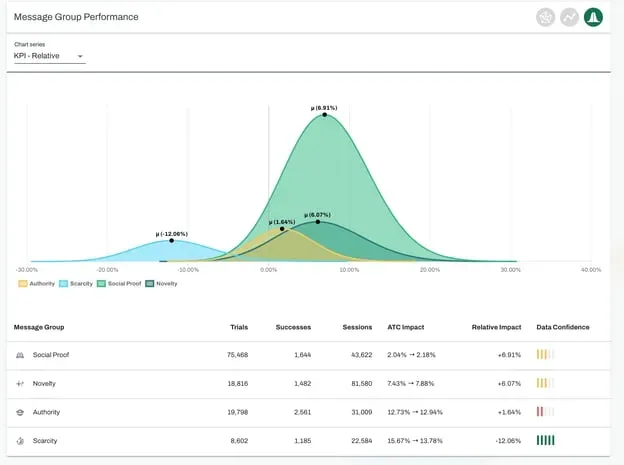Viewport: 624px width, 465px height.
Task: Switch to the line trend chart view
Action: click(x=569, y=18)
